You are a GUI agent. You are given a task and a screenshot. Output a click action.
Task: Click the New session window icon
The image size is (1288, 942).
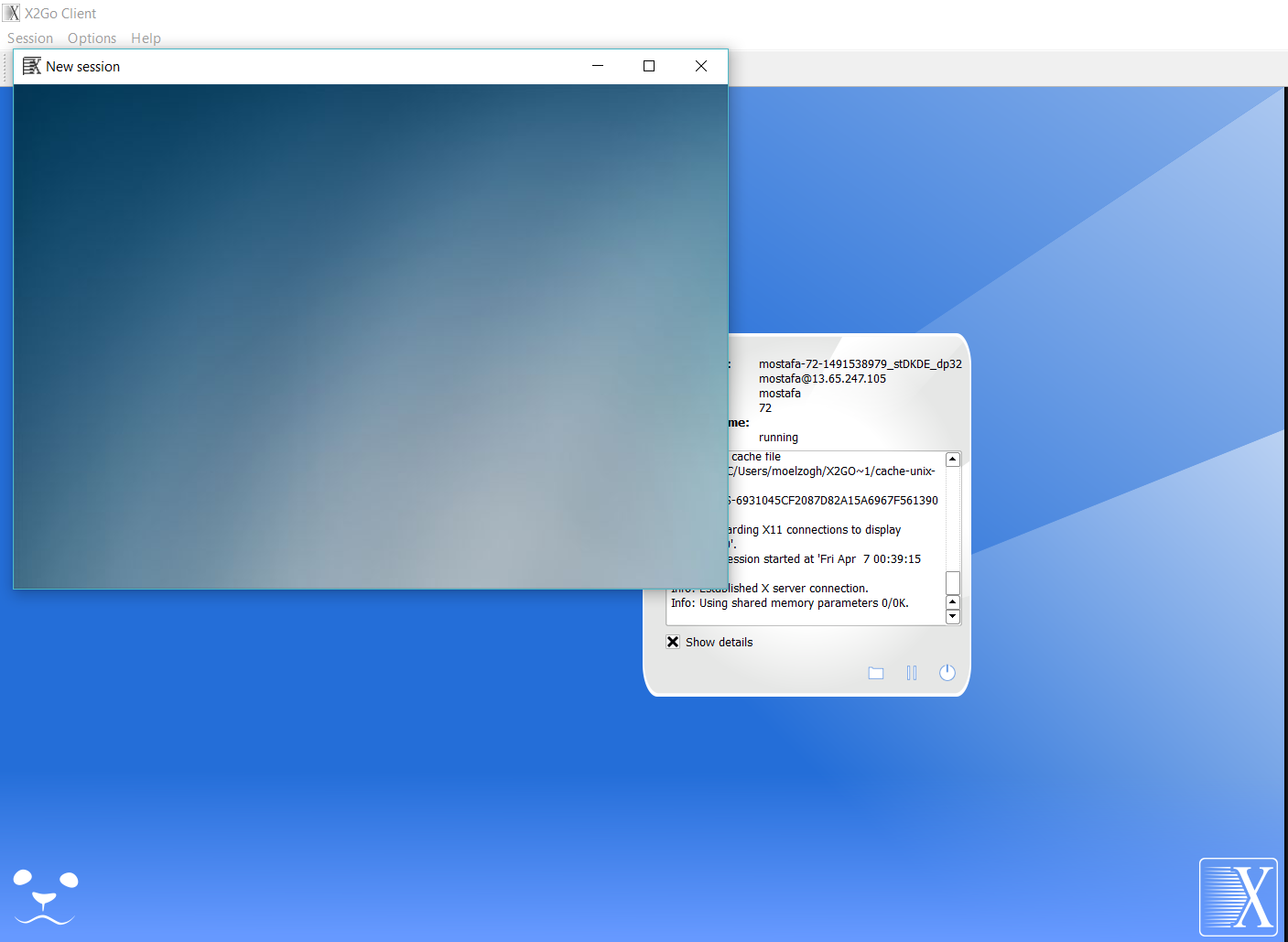tap(30, 65)
